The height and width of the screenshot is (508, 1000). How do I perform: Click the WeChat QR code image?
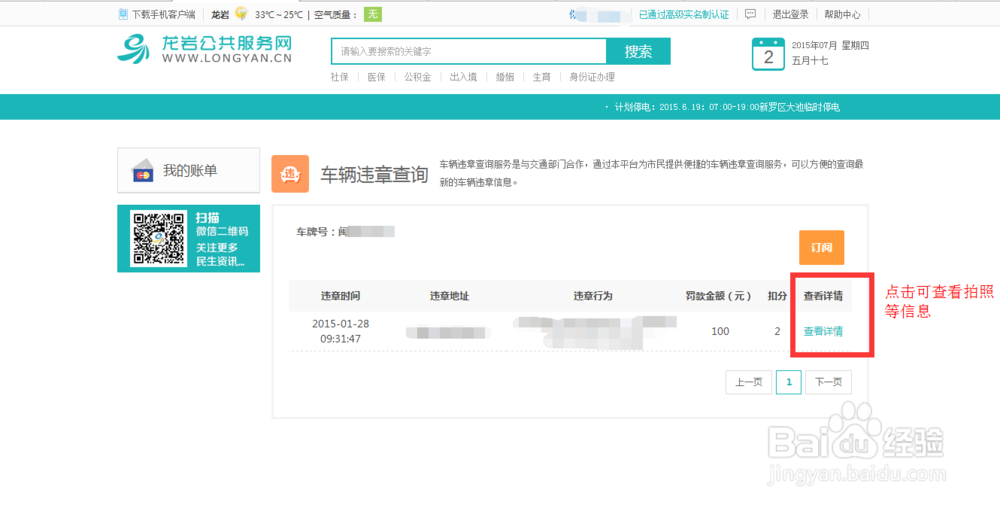159,238
